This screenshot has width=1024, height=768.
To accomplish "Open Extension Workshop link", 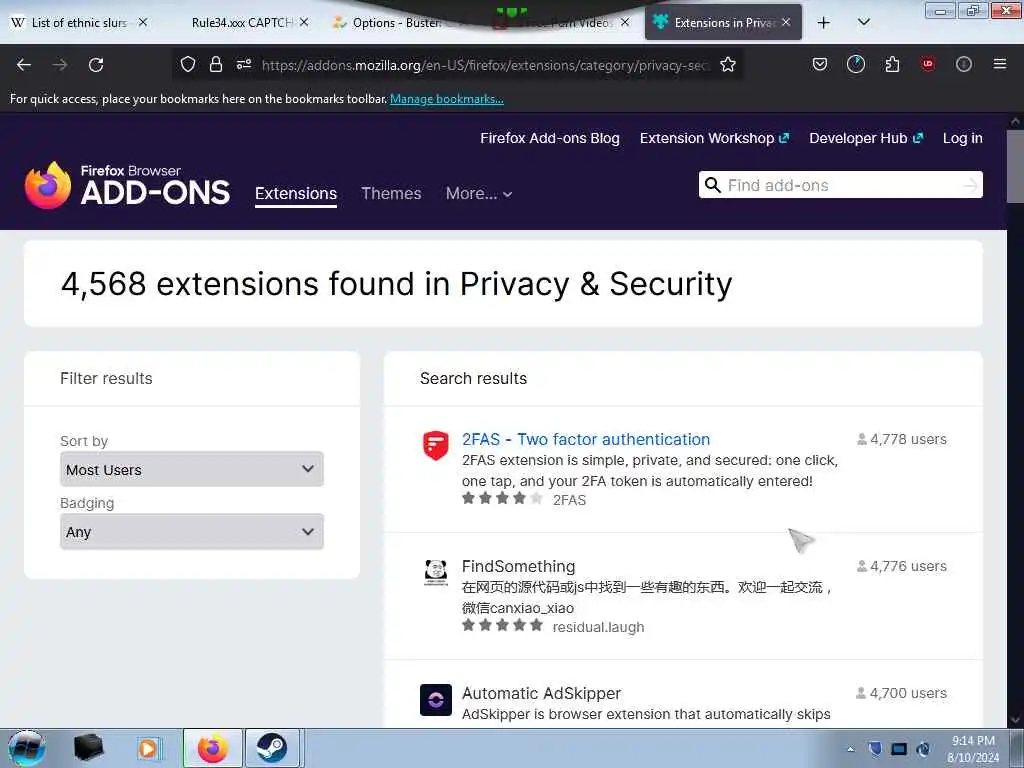I will tap(714, 138).
